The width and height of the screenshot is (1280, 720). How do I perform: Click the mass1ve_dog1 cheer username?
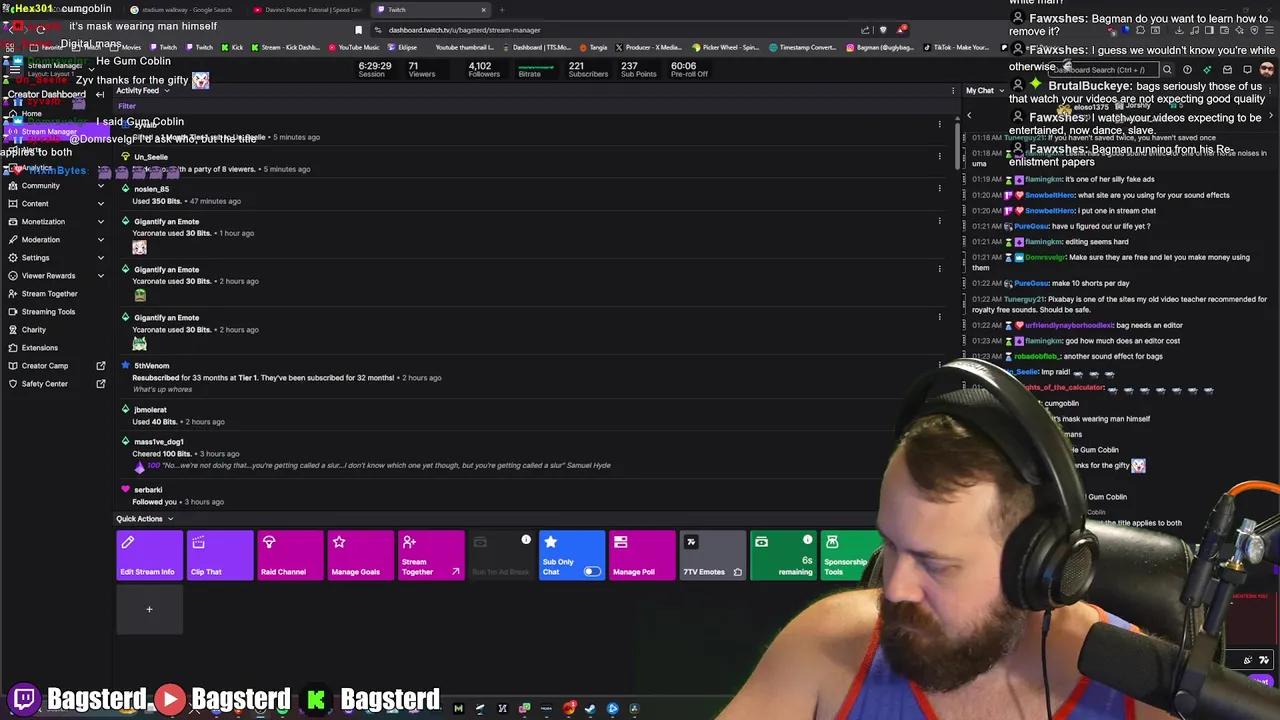[159, 442]
